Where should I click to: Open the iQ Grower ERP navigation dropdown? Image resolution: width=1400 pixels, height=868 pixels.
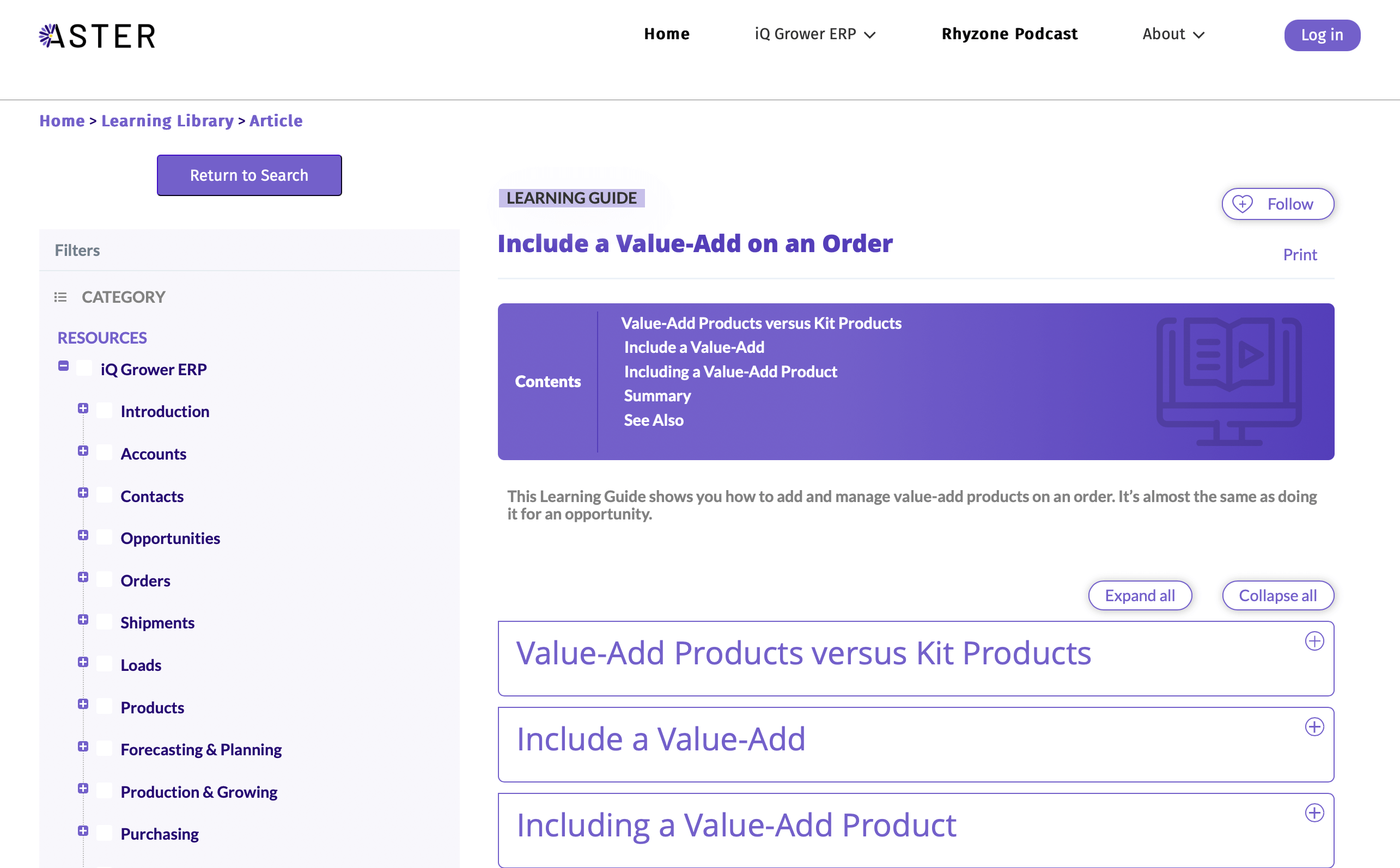(815, 34)
